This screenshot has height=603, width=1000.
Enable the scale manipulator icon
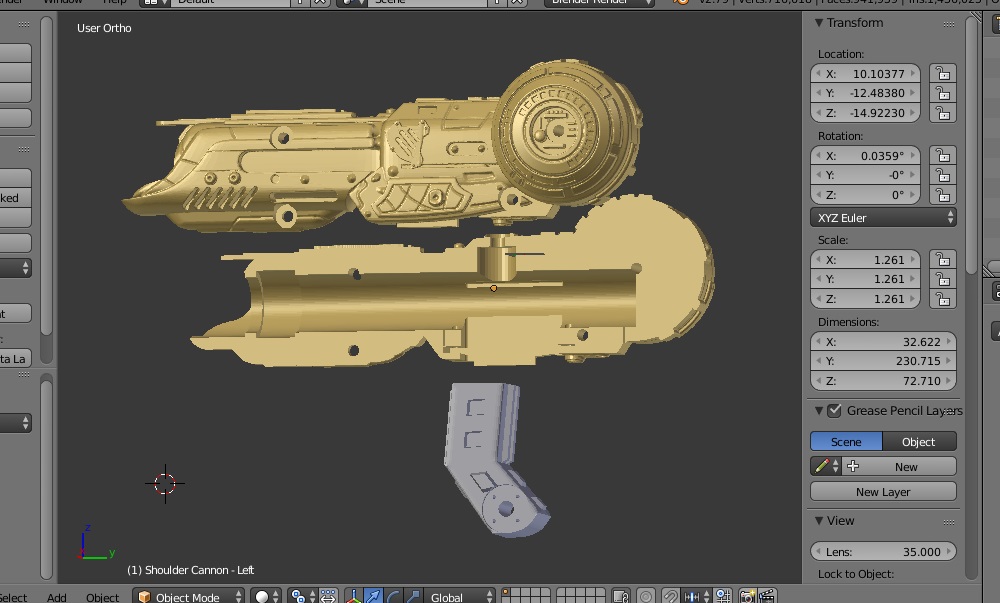413,597
